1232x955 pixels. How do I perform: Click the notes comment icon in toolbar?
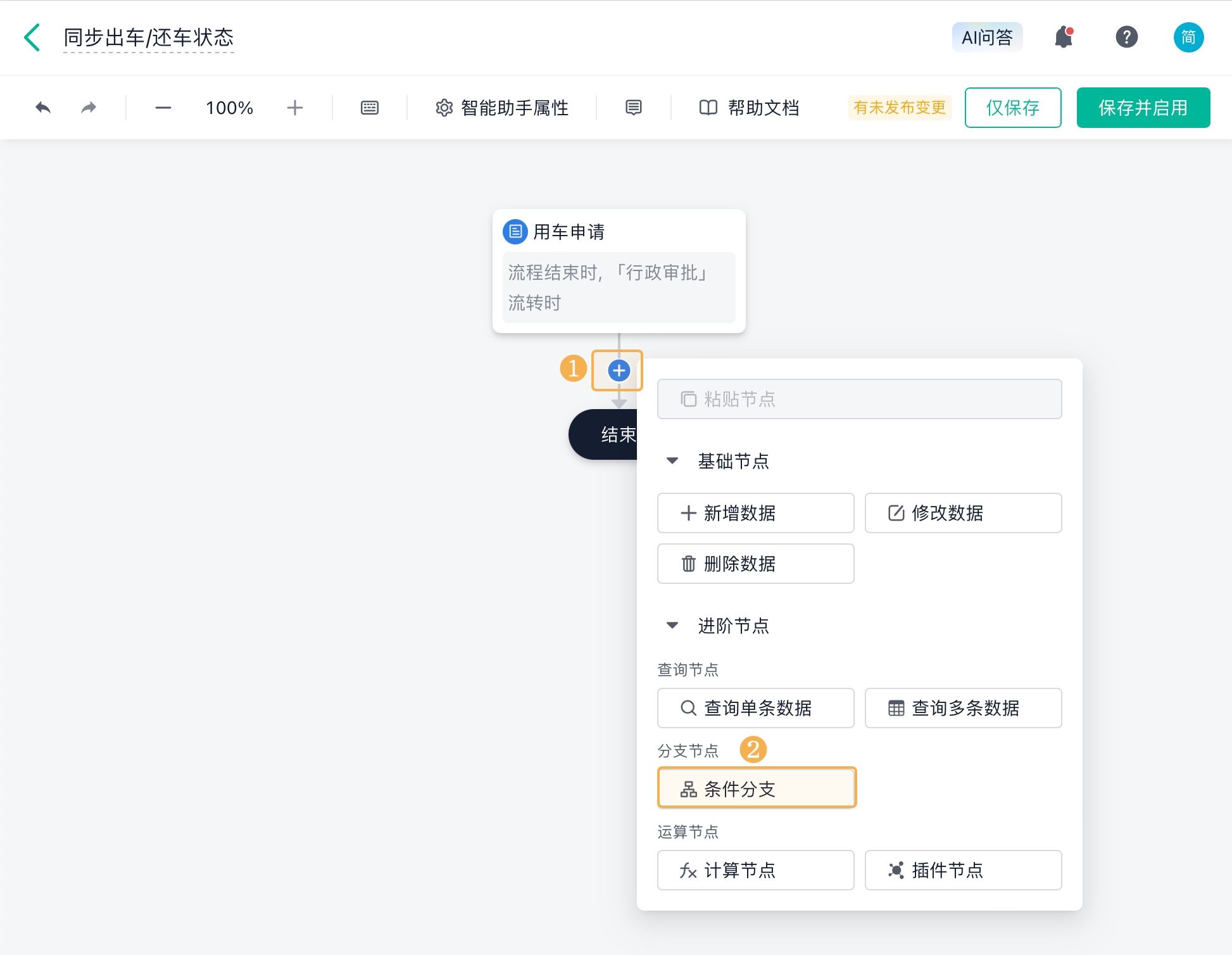click(x=633, y=108)
